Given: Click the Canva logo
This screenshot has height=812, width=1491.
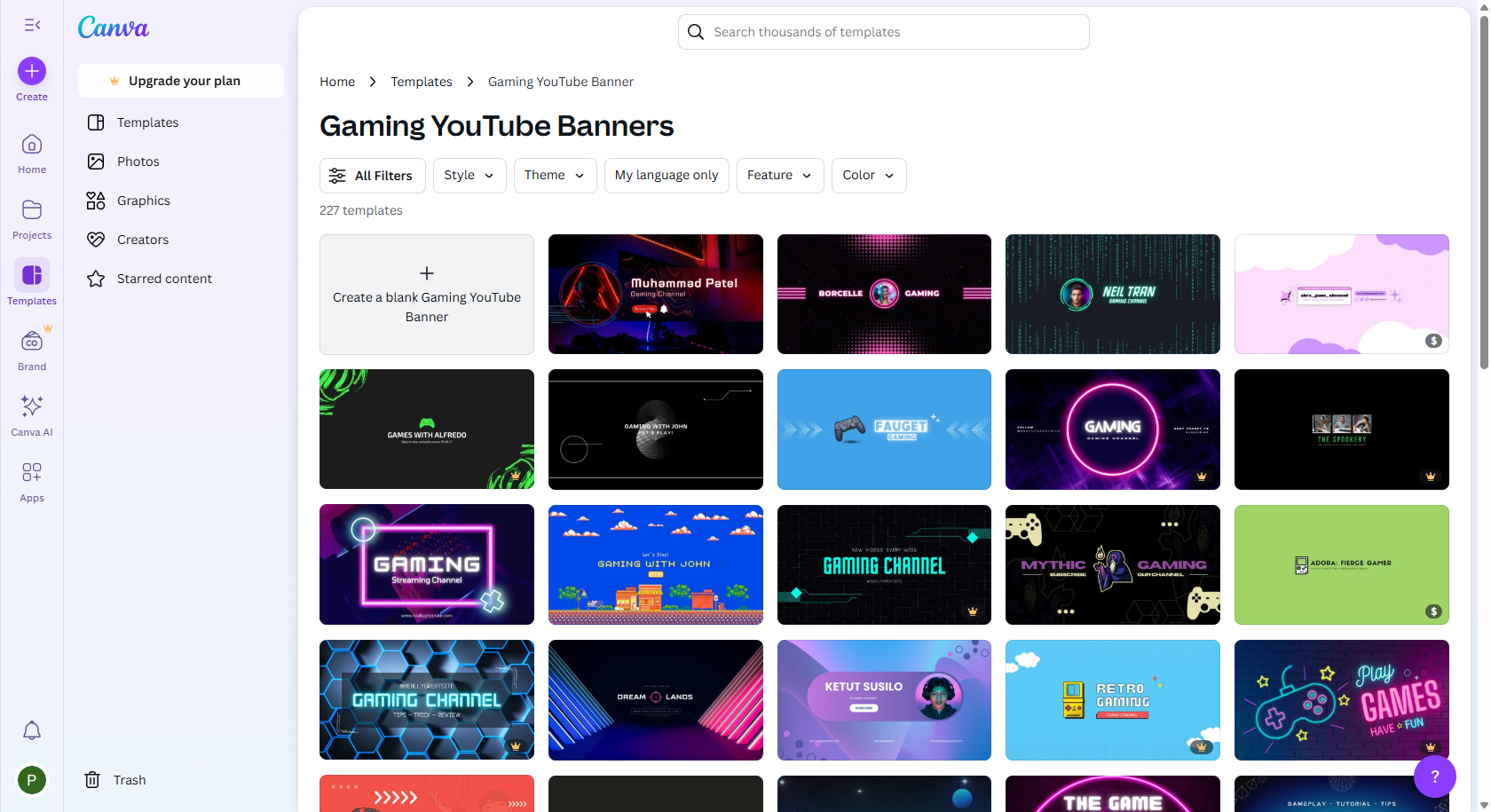Looking at the screenshot, I should tap(114, 28).
